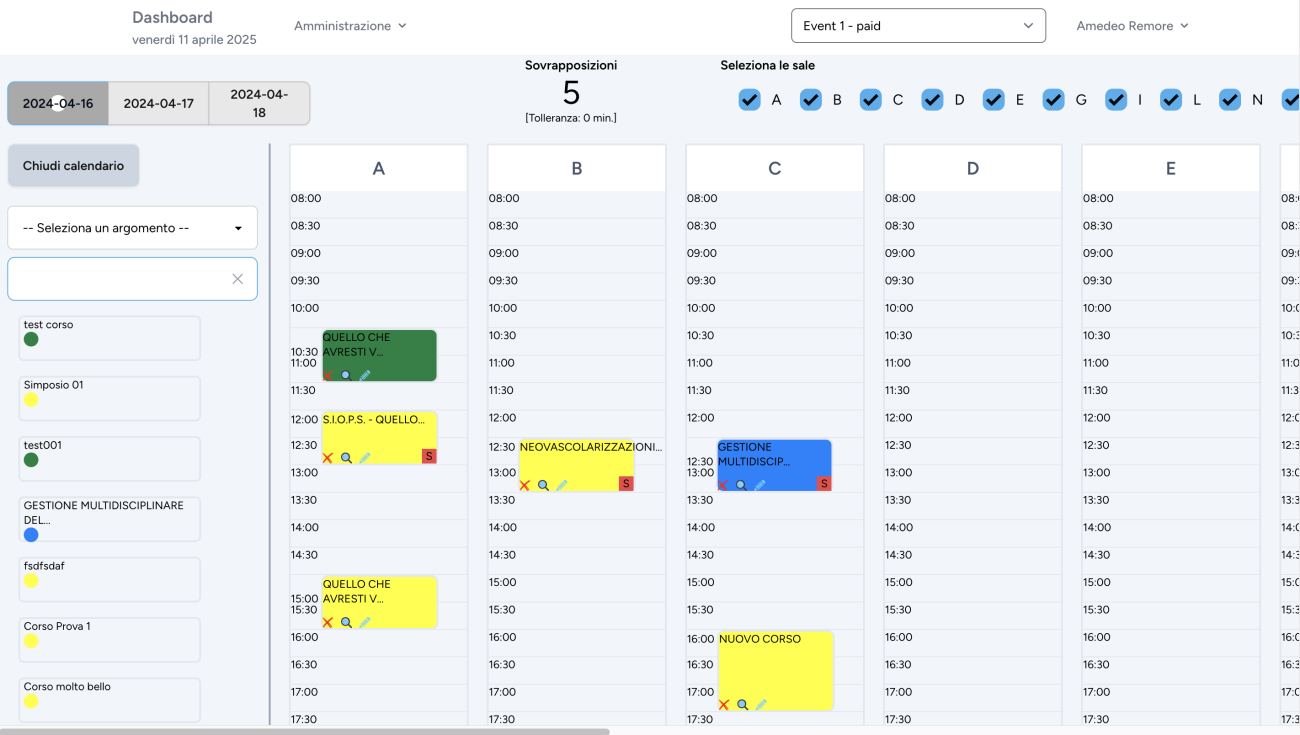This screenshot has width=1300, height=735.
Task: Switch to the 2024-04-17 date tab
Action: coord(158,103)
